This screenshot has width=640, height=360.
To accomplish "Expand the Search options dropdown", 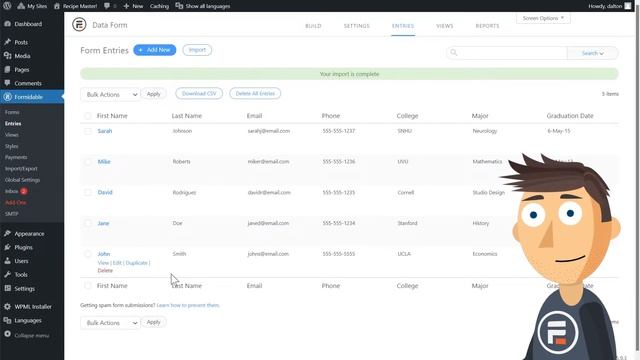I will [592, 53].
